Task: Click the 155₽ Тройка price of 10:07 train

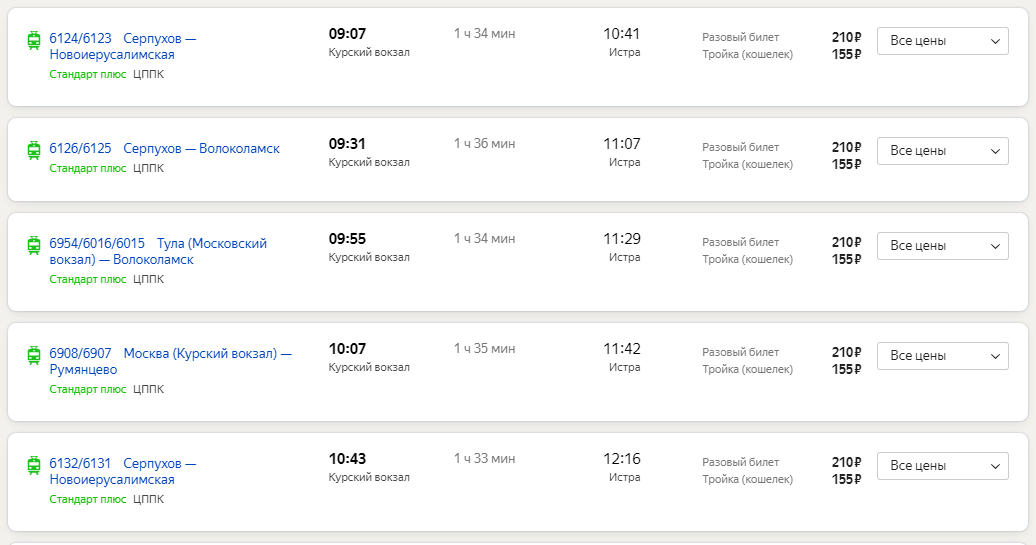Action: pyautogui.click(x=846, y=369)
